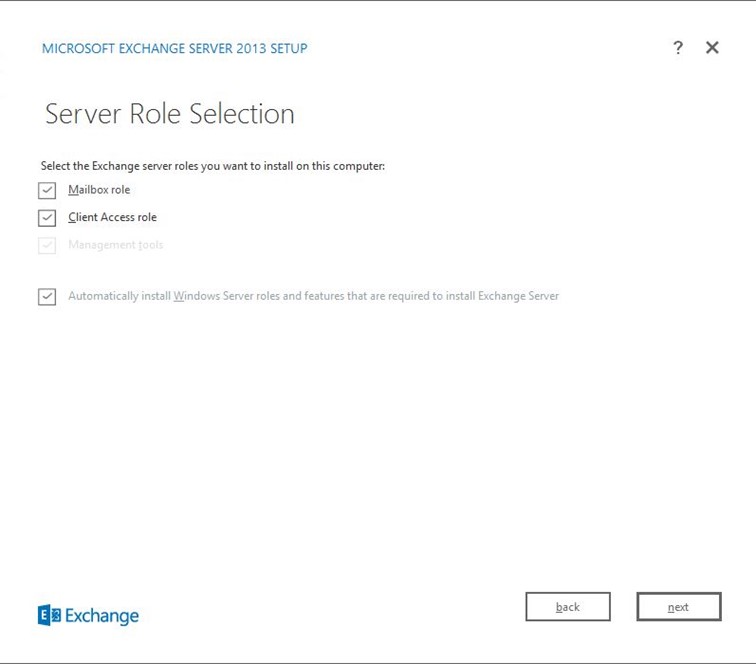Open setup help with the question mark icon
Screen dimensions: 756x664
point(678,48)
